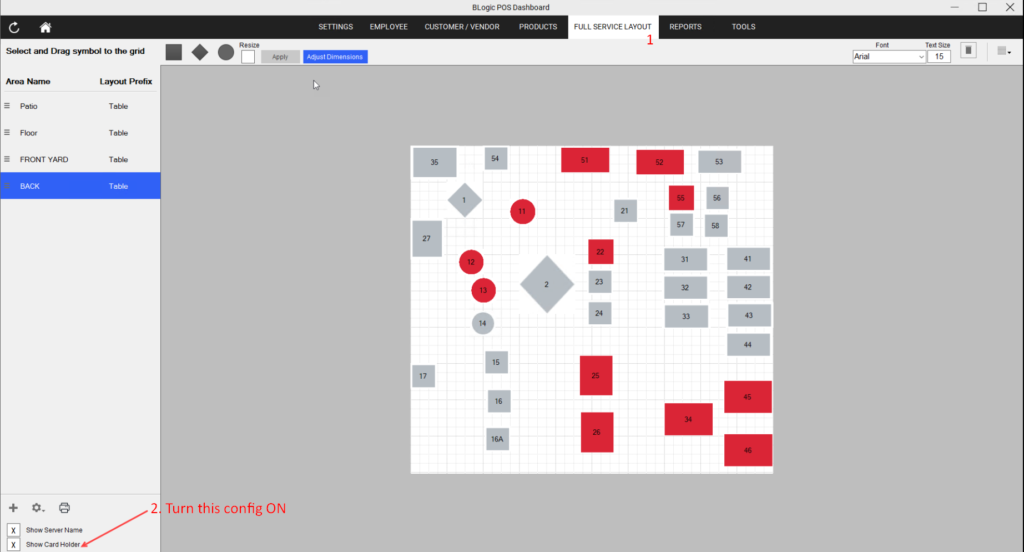The width and height of the screenshot is (1024, 552).
Task: Click the plus icon to add area
Action: coord(13,508)
